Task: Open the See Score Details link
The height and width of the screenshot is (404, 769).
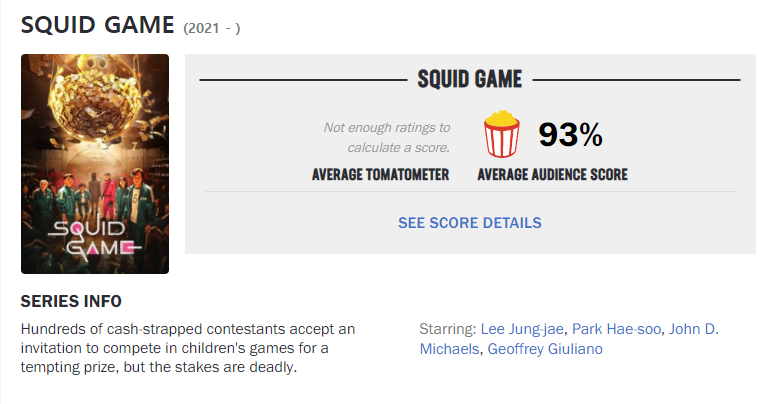Action: point(470,223)
